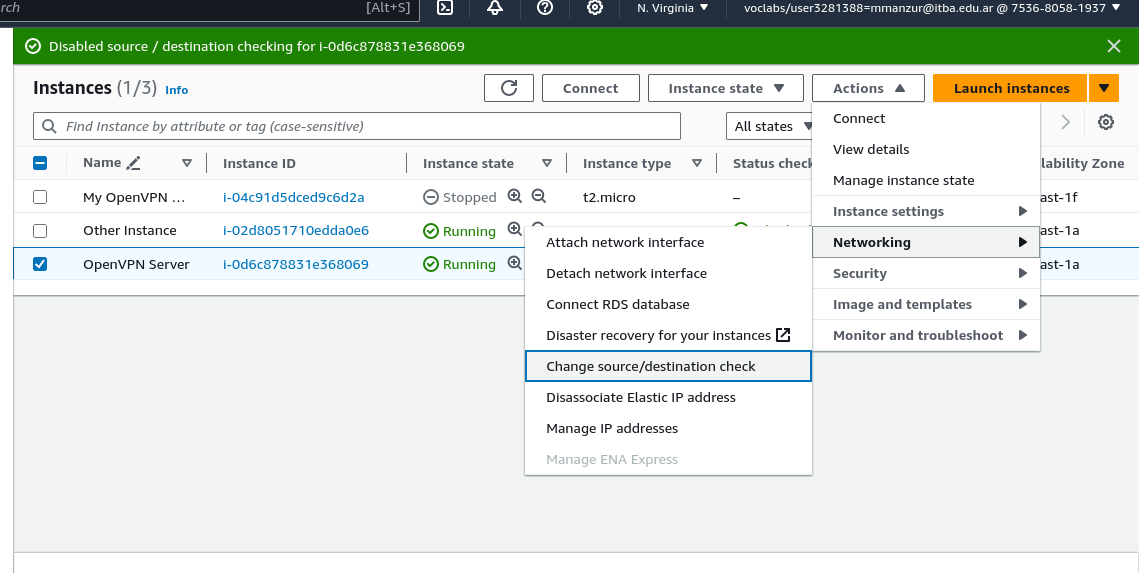Select Networking in Actions menu
1139x573 pixels.
(x=925, y=243)
